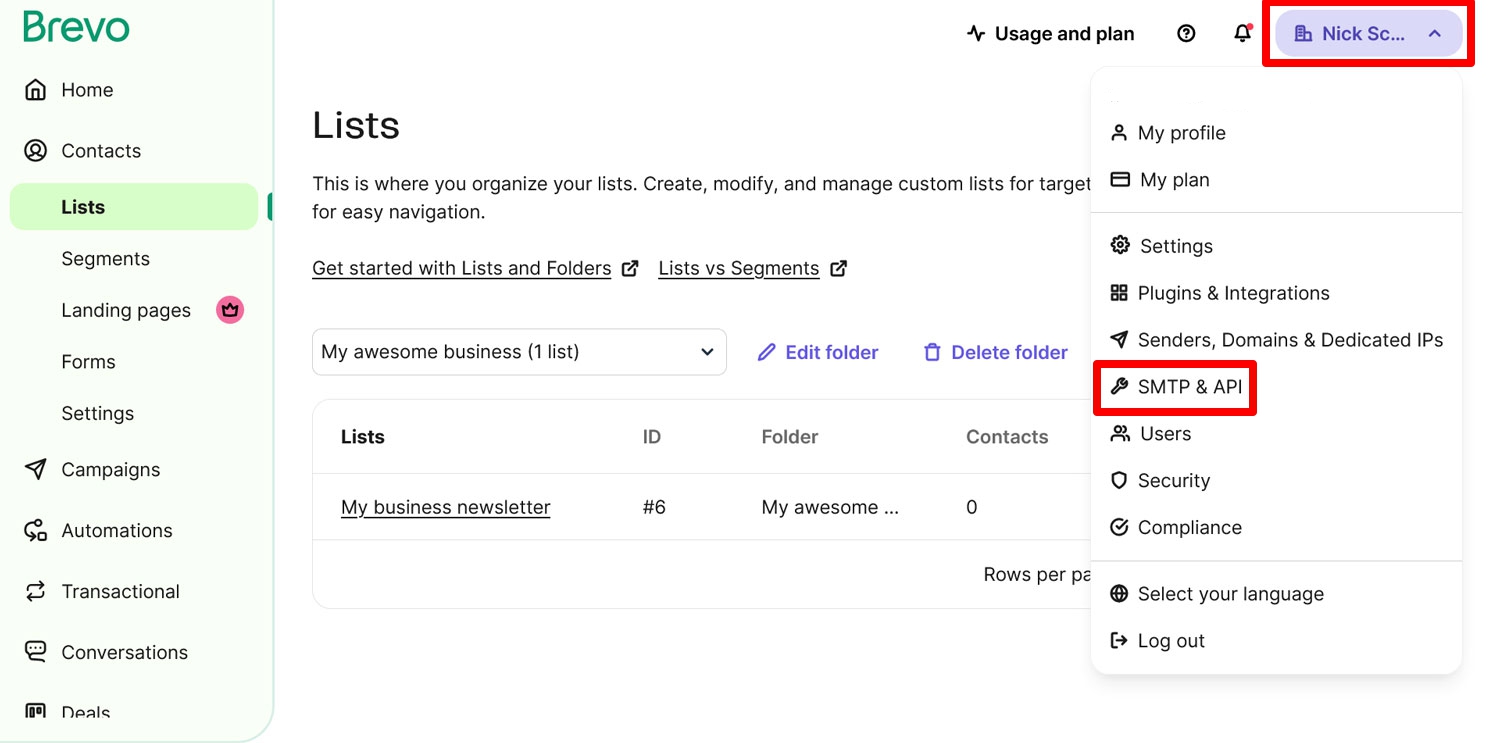Open the Lists vs Segments link
The height and width of the screenshot is (743, 1500).
pos(739,268)
